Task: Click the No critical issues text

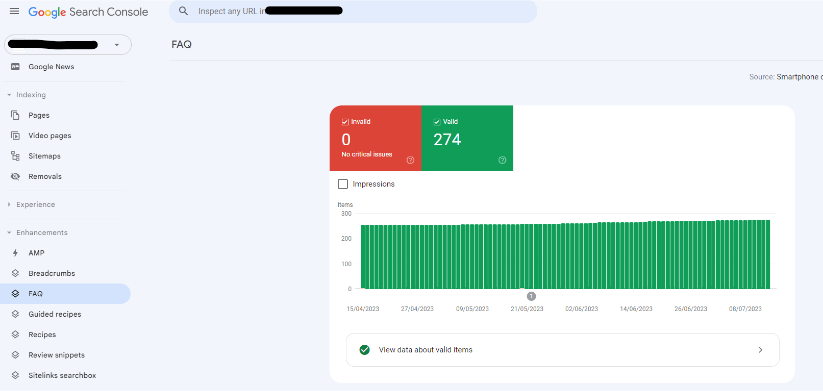Action: coord(367,155)
